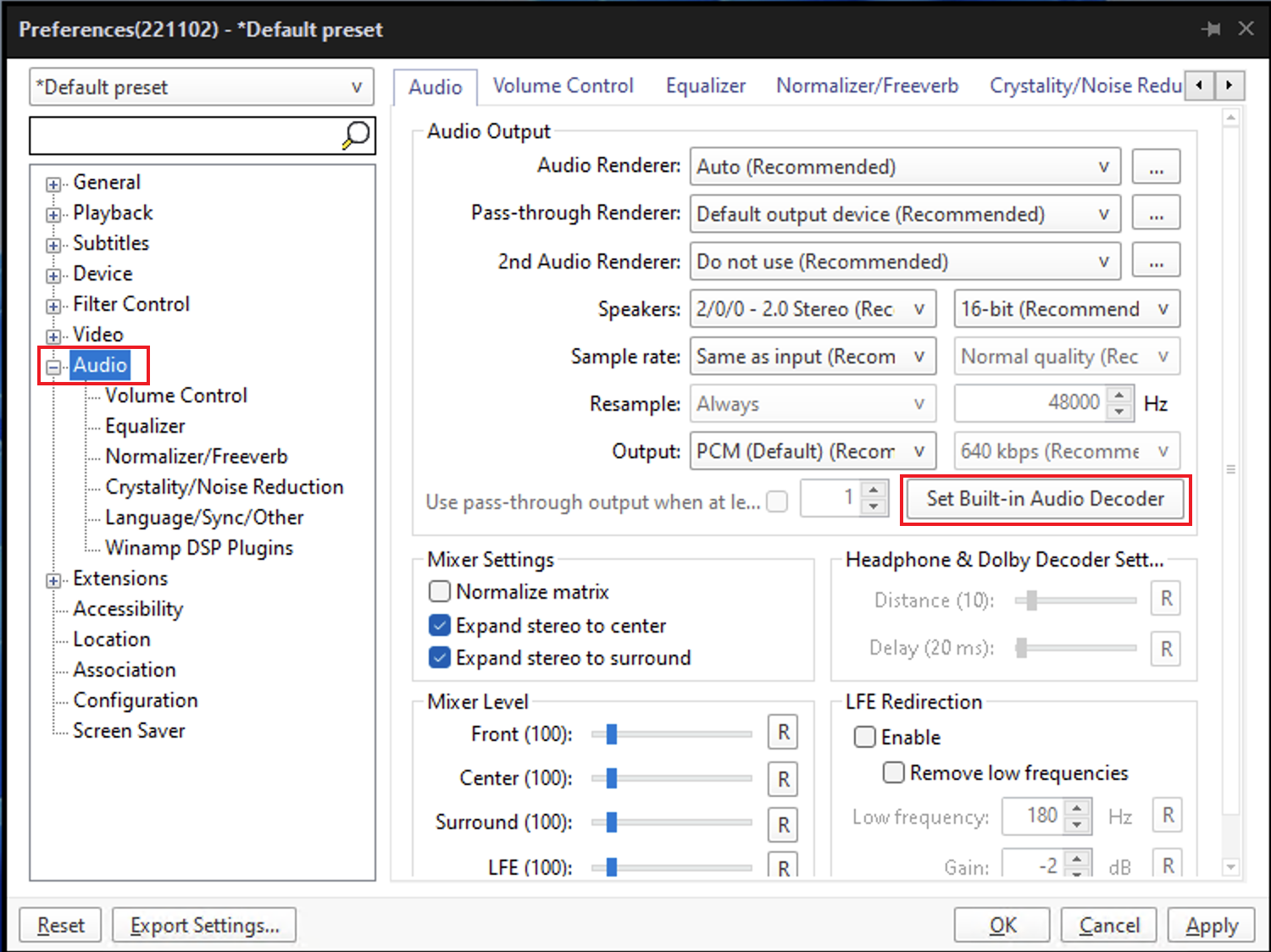This screenshot has width=1271, height=952.
Task: Switch to the Volume Control tab
Action: click(563, 86)
